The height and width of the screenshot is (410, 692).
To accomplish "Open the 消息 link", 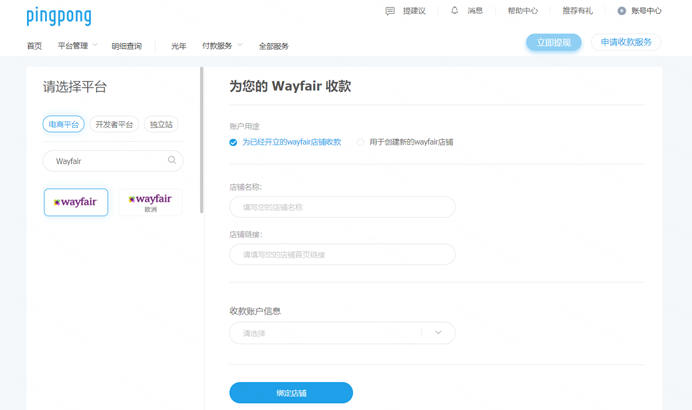I will (x=475, y=11).
